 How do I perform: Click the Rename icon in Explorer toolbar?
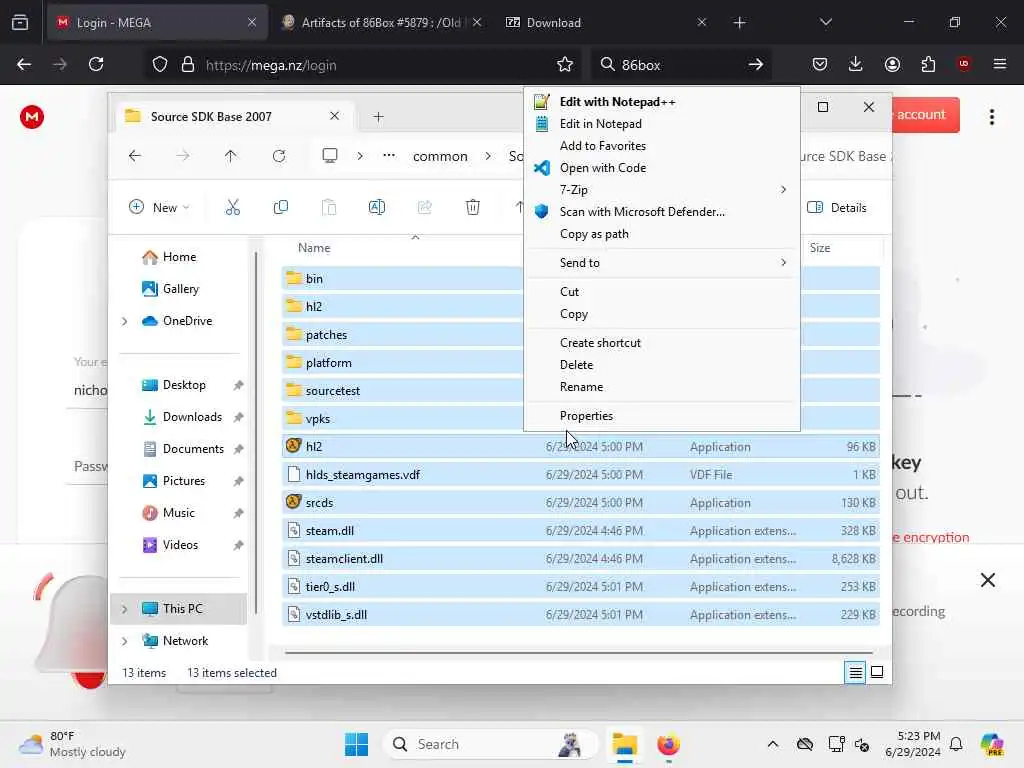[377, 208]
